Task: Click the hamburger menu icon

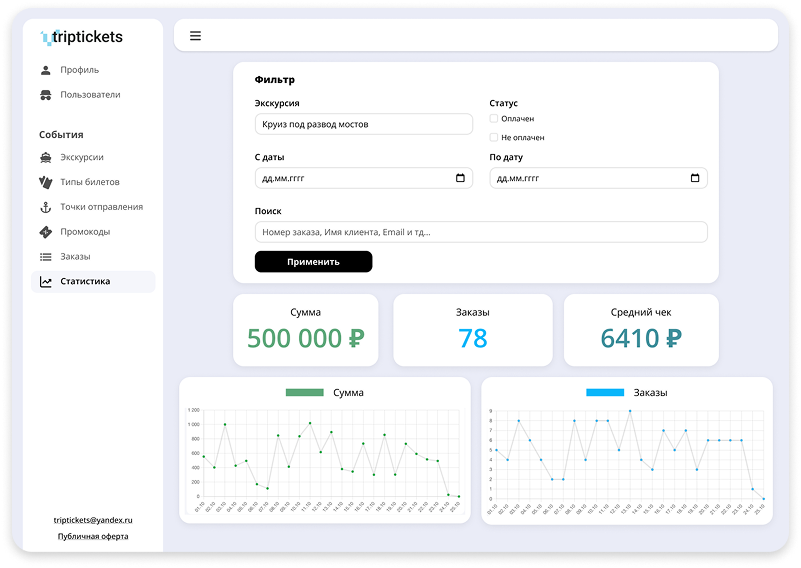Action: click(x=195, y=36)
